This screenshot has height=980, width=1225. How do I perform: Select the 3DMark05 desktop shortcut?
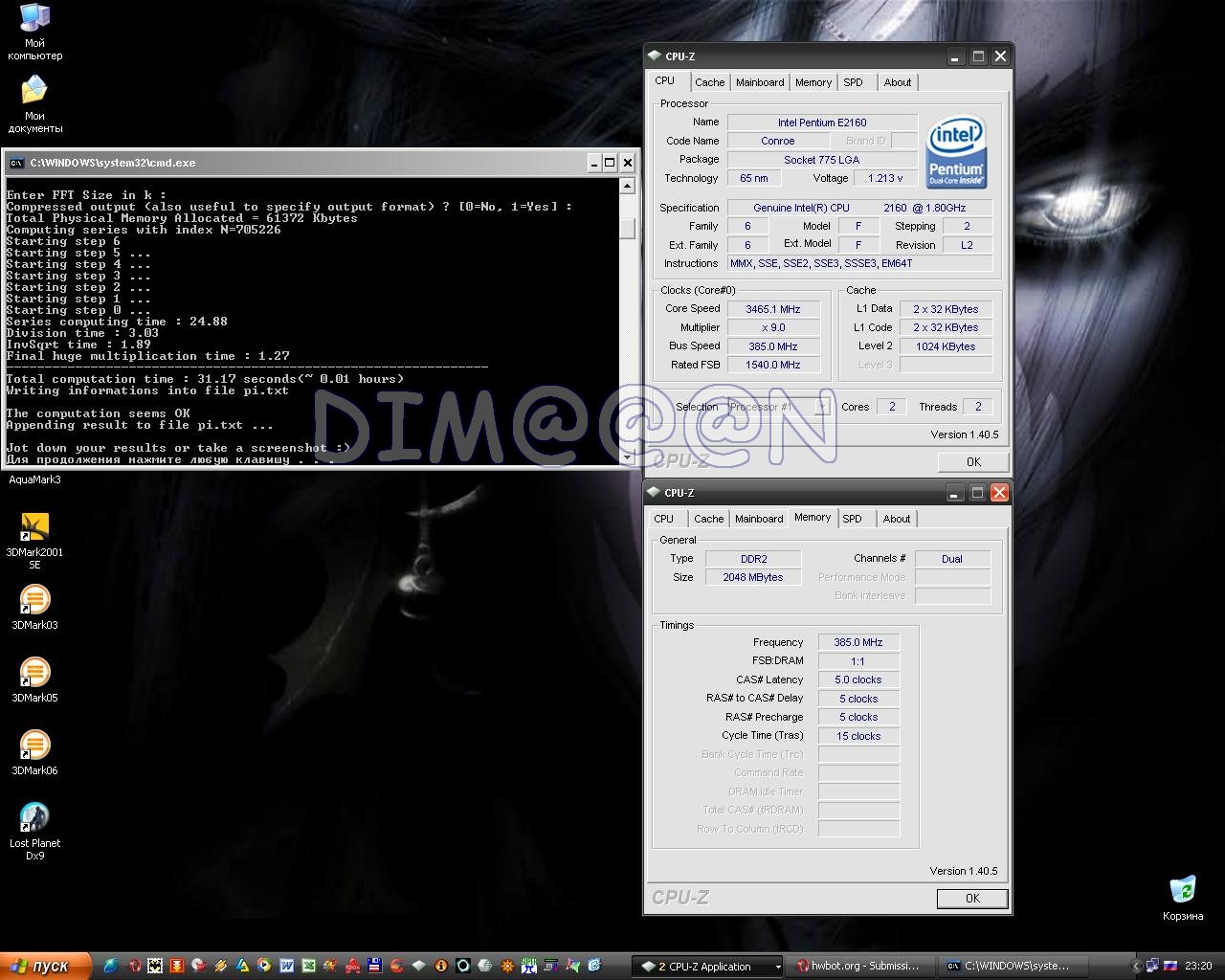[x=34, y=680]
